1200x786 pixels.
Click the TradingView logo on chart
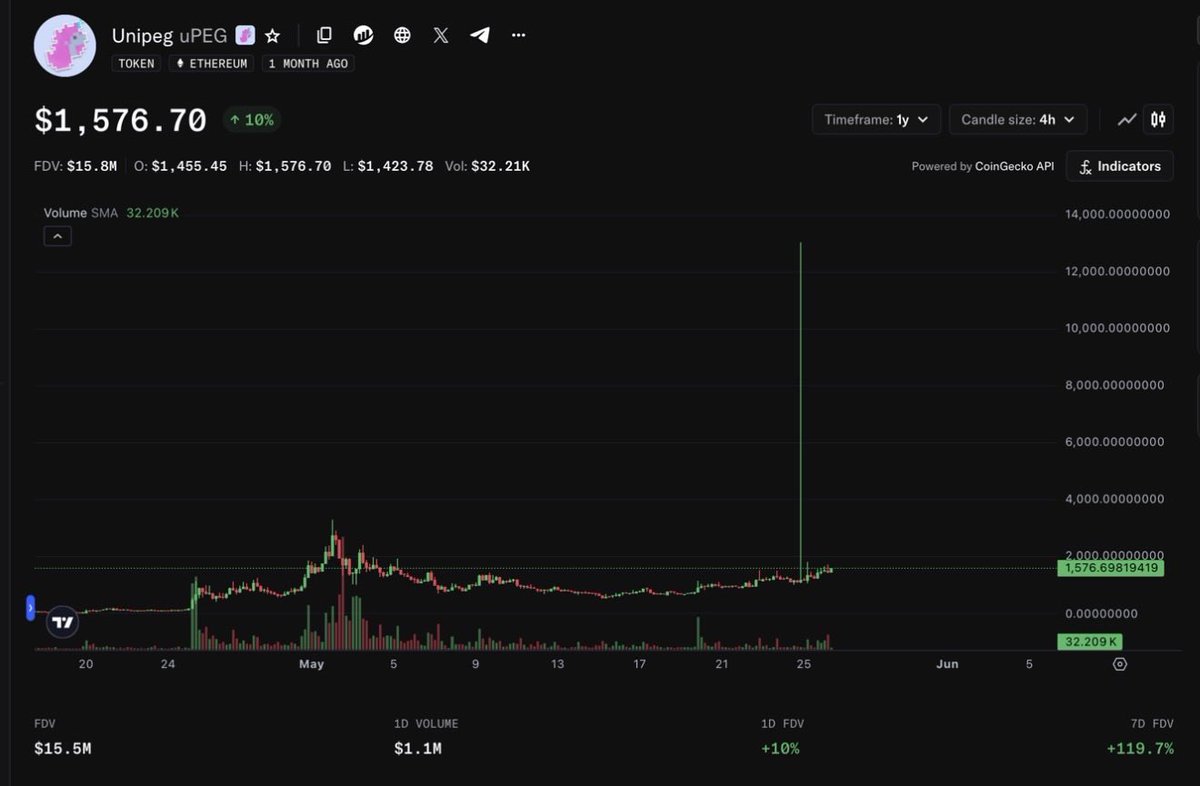(x=62, y=621)
